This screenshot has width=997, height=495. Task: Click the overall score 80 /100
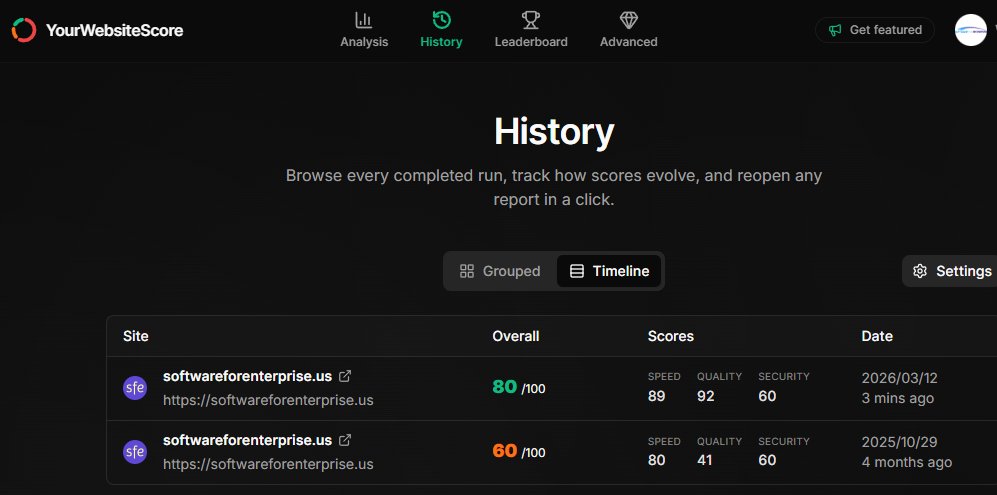point(519,387)
